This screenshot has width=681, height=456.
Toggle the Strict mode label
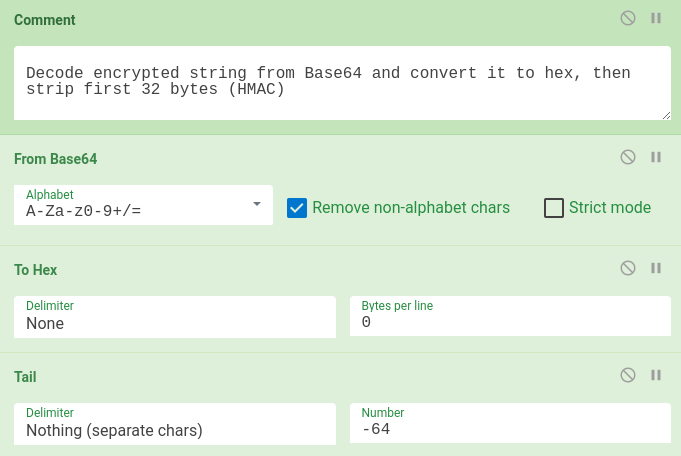[610, 208]
